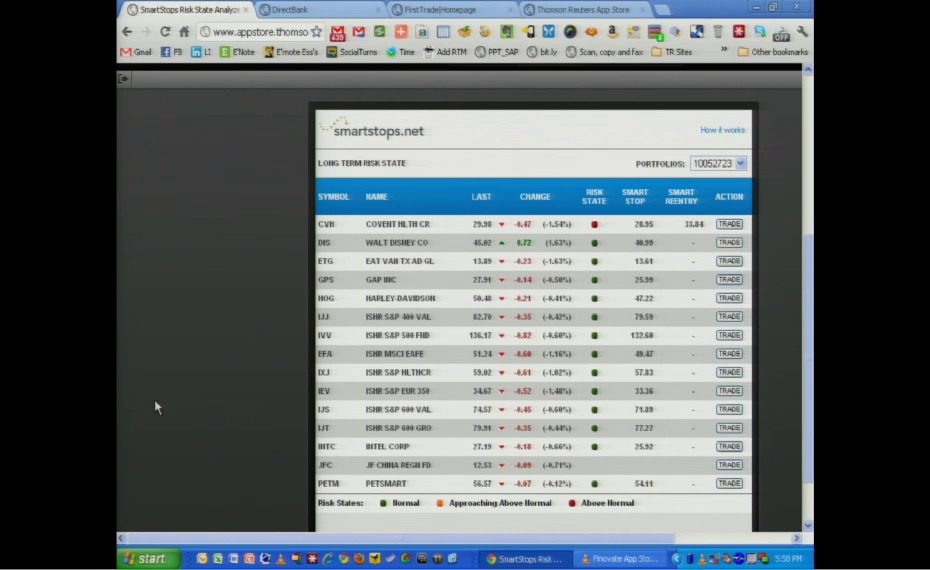Click TRADE button for INTC row
This screenshot has width=930, height=570.
(729, 447)
